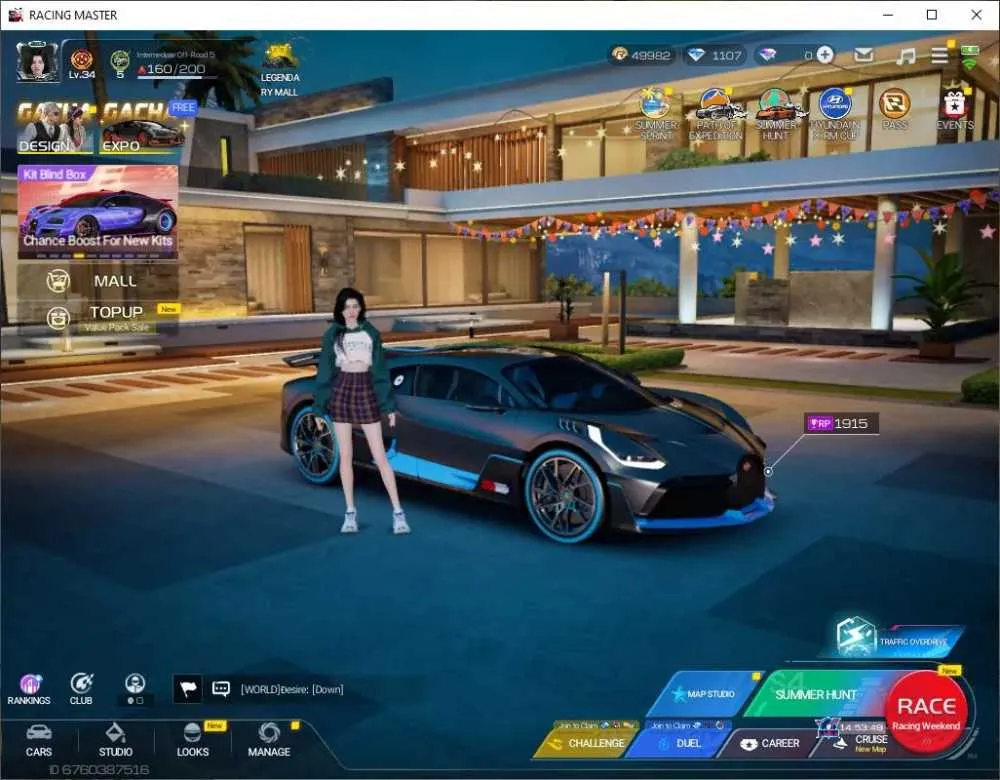Open the green Summer Hunt mode button
The height and width of the screenshot is (780, 1000).
pyautogui.click(x=816, y=694)
